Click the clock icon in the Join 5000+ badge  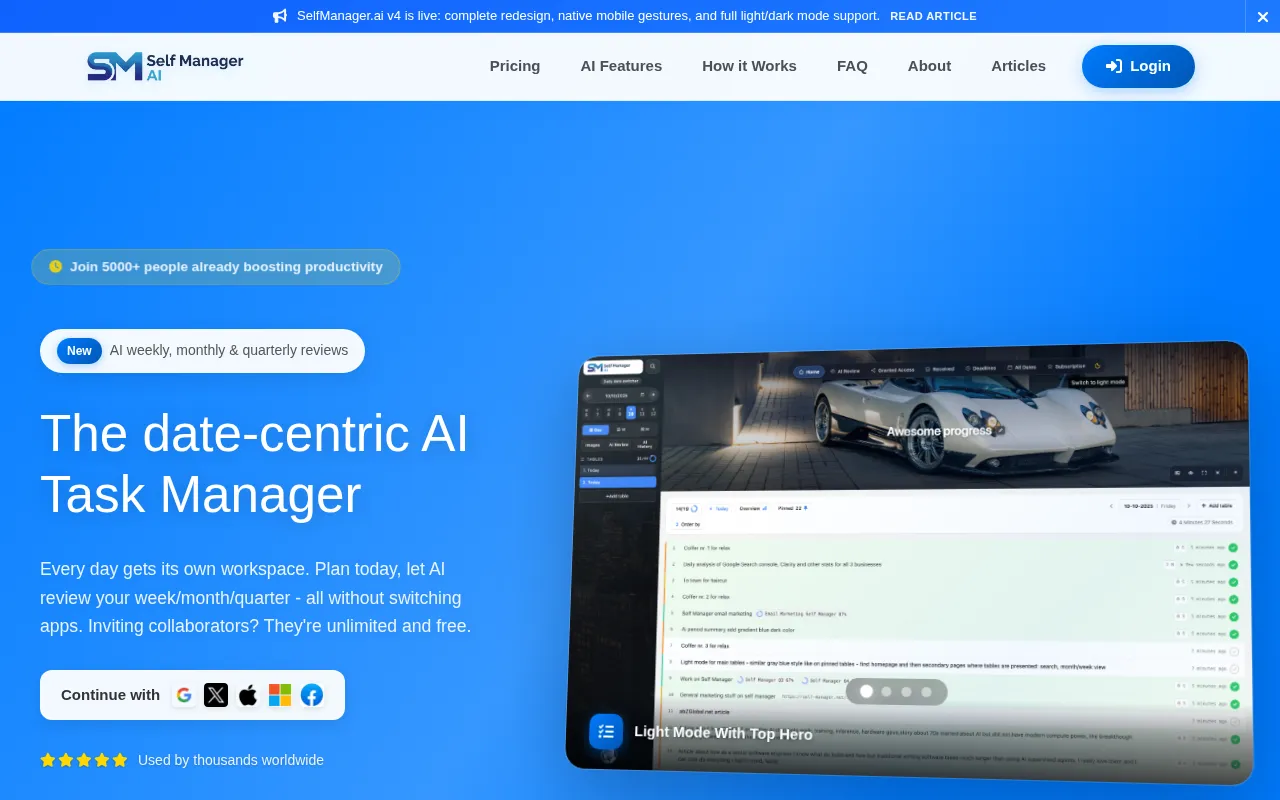pyautogui.click(x=56, y=267)
